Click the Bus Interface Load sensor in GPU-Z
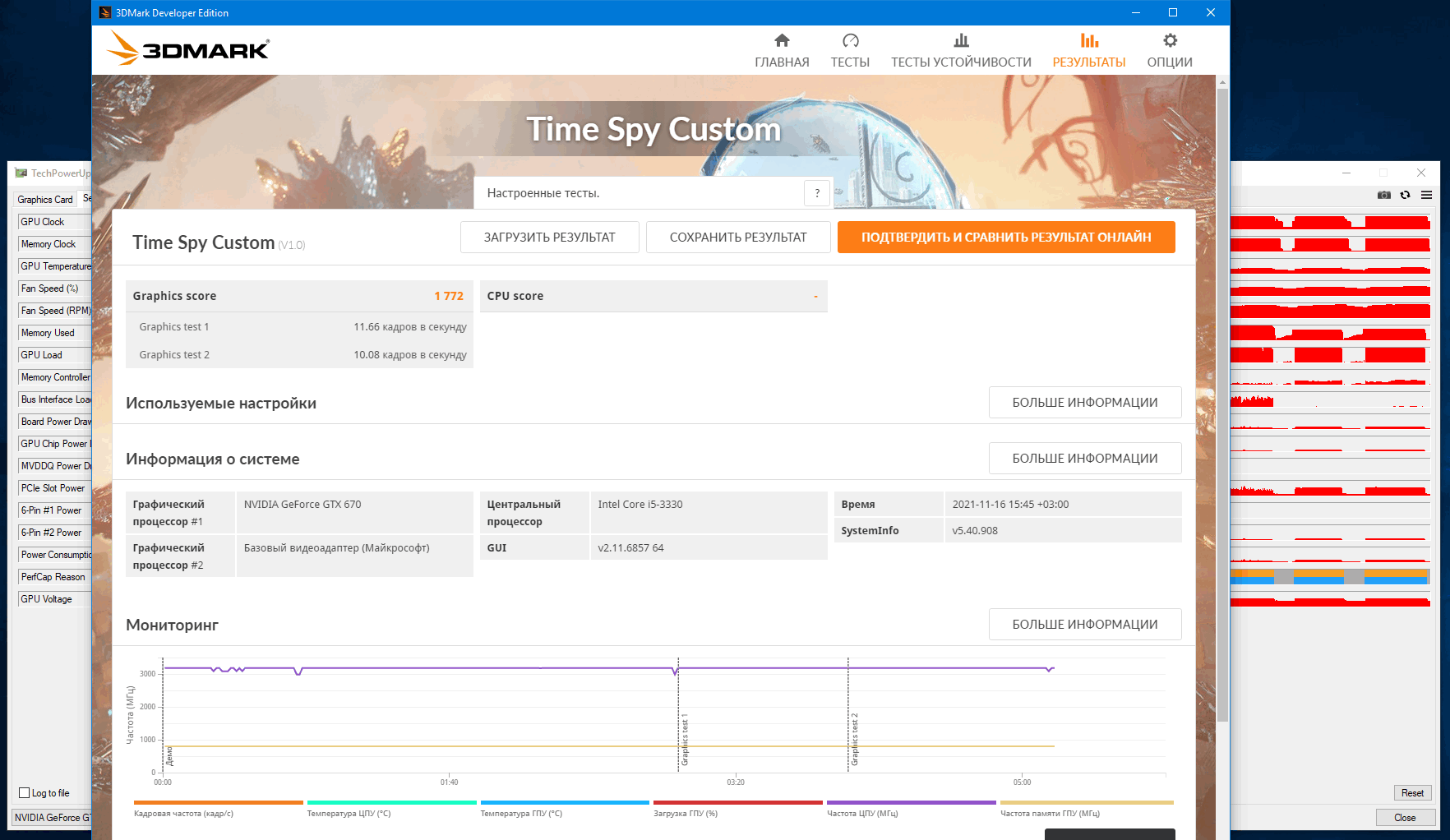1450x840 pixels. [54, 399]
